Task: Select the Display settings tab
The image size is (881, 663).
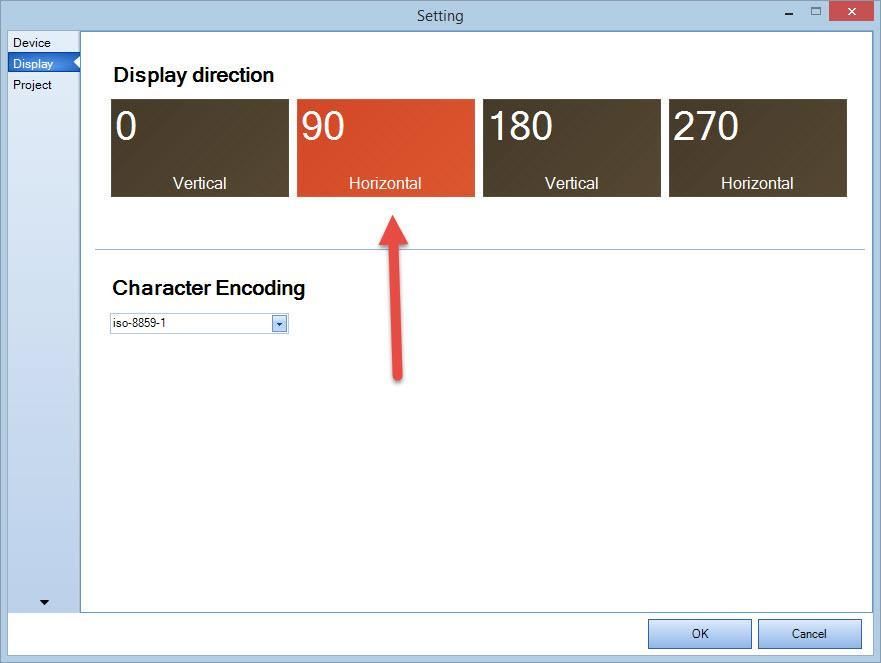Action: click(x=32, y=63)
